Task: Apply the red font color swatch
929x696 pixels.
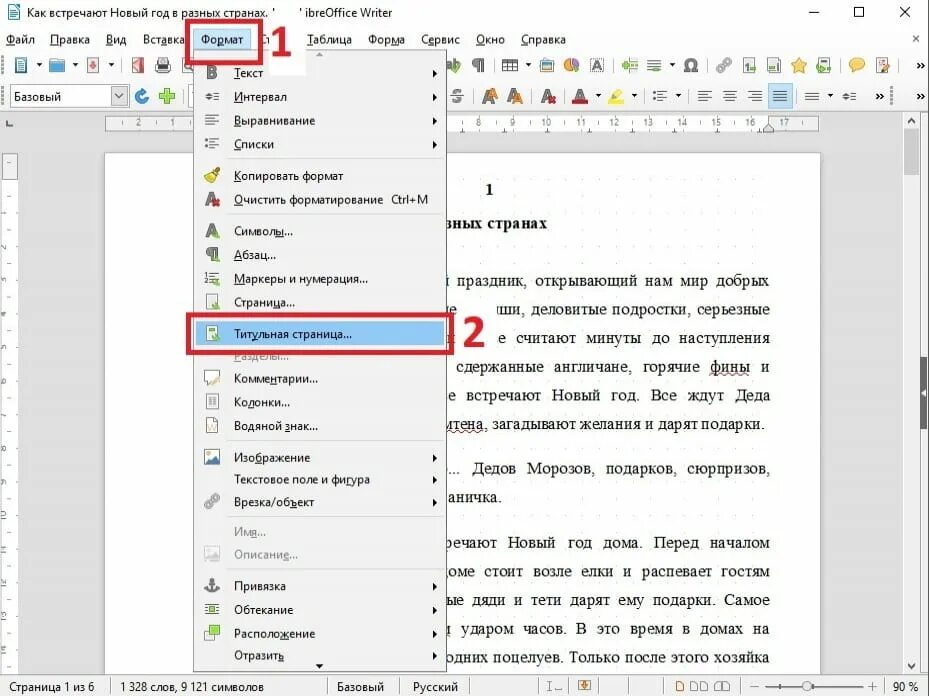Action: [x=580, y=96]
